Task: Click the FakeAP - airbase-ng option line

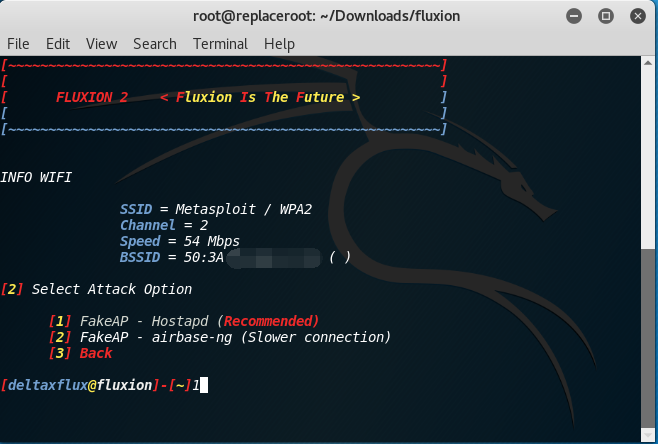Action: pyautogui.click(x=219, y=337)
